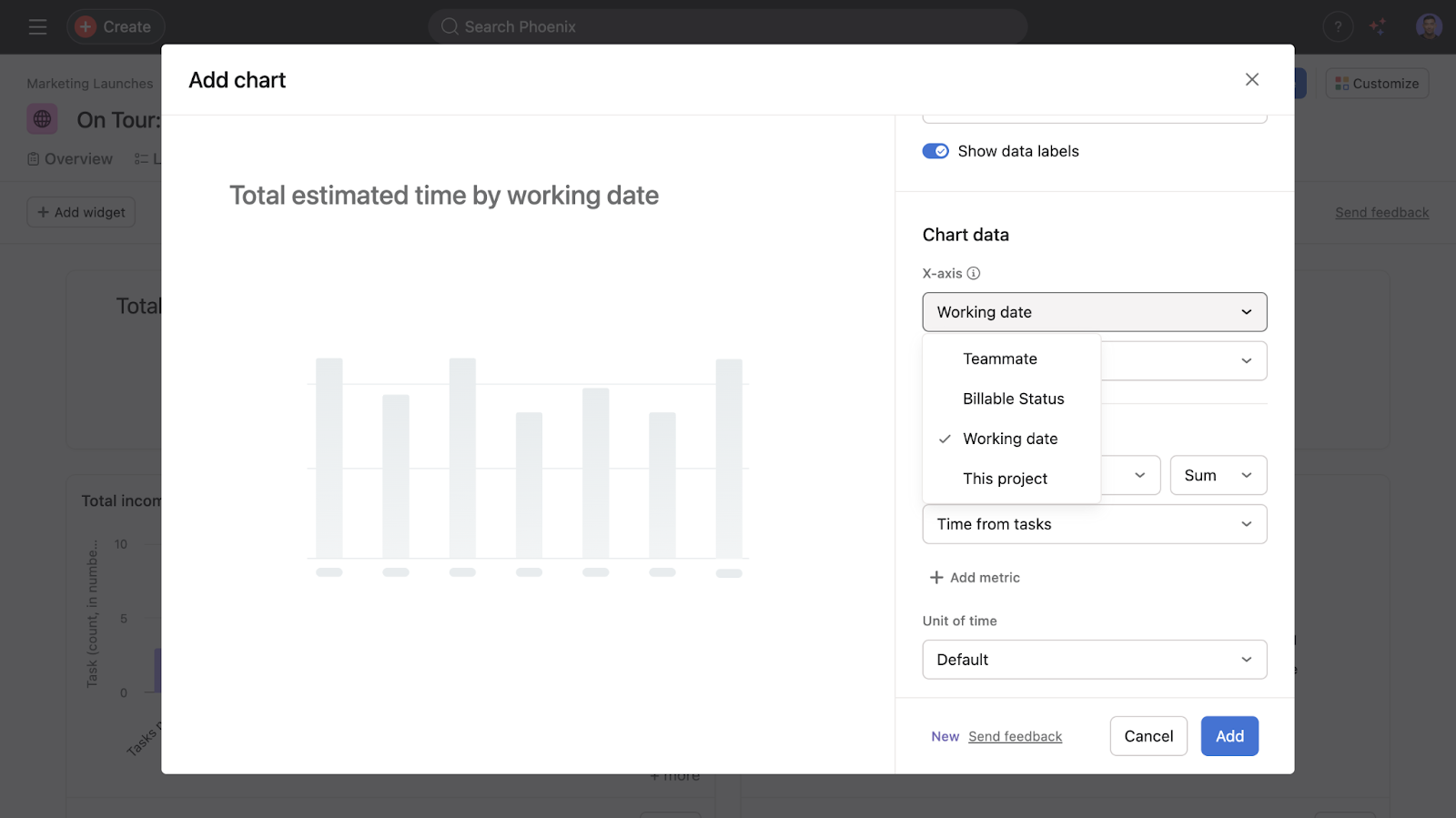
Task: Toggle the Show data labels switch
Action: click(x=935, y=151)
